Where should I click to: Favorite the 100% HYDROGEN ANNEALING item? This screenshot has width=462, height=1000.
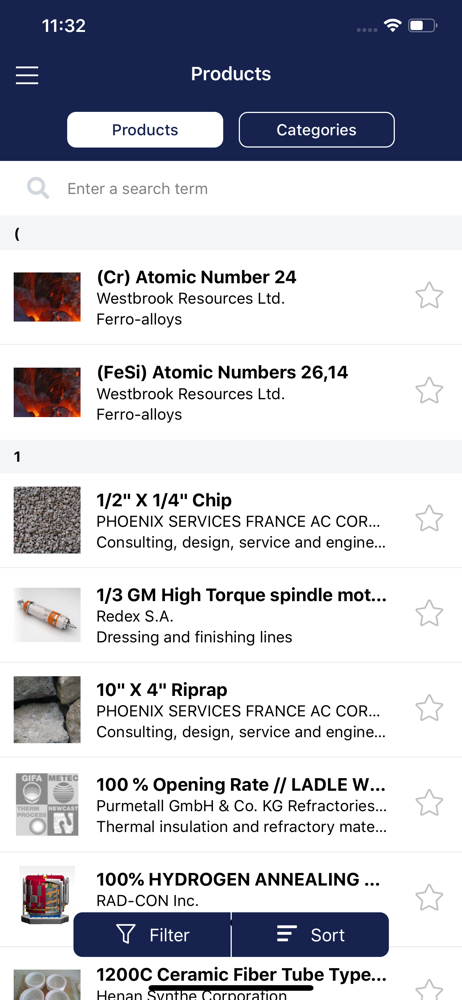[429, 898]
